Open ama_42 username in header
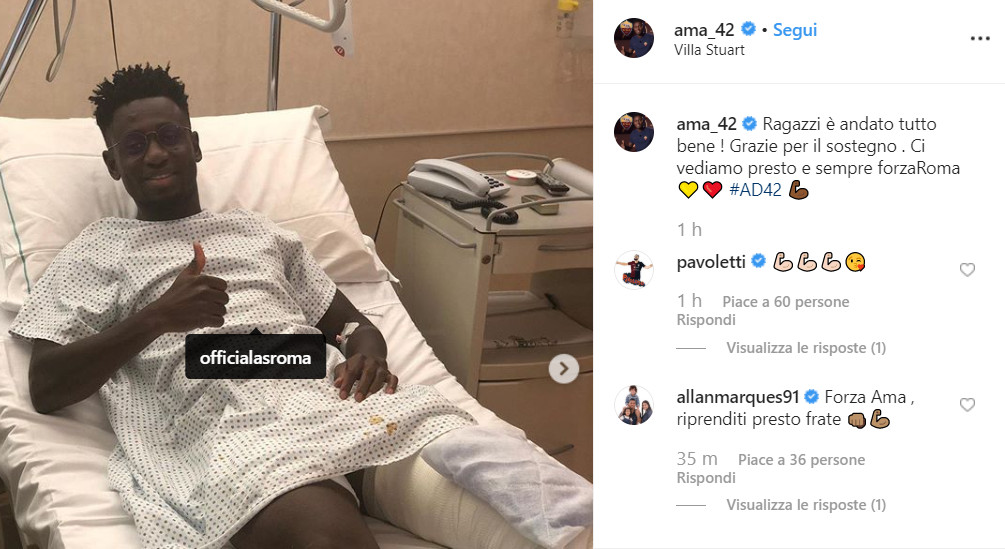The height and width of the screenshot is (549, 1005). click(x=704, y=30)
